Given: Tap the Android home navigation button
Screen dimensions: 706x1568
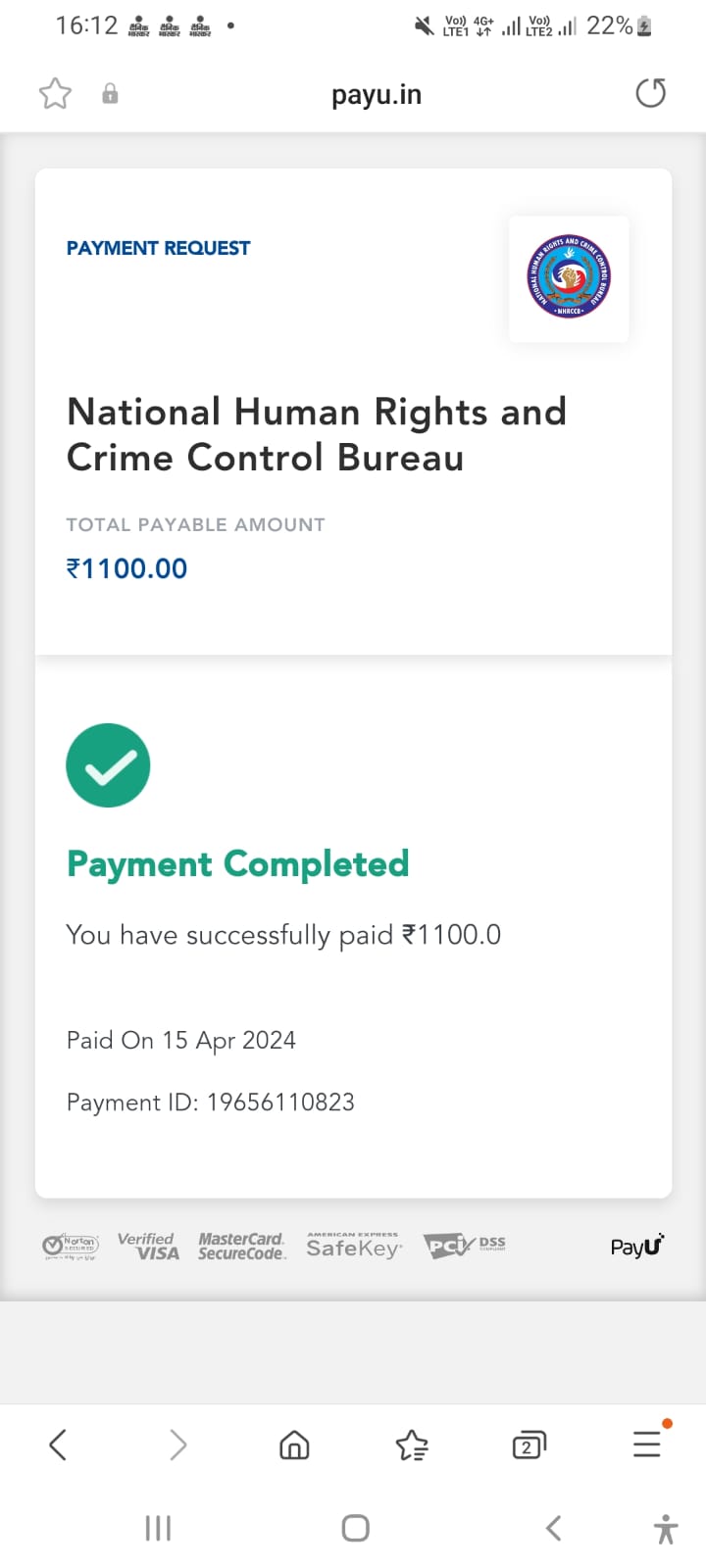Looking at the screenshot, I should [355, 1528].
